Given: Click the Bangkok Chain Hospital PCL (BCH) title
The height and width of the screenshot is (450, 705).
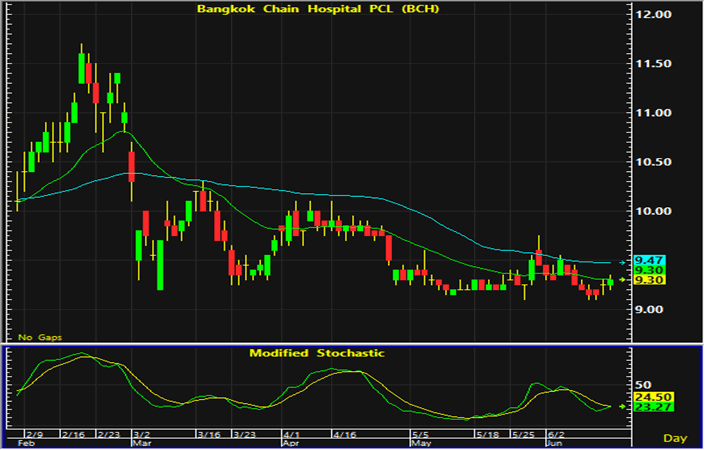Looking at the screenshot, I should point(318,9).
